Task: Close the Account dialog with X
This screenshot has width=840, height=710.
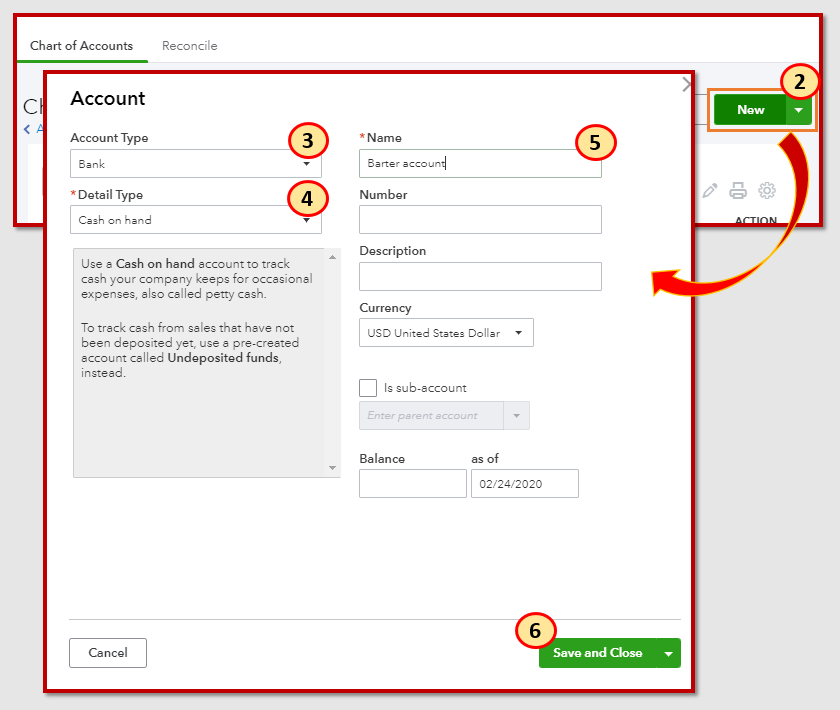Action: tap(687, 85)
